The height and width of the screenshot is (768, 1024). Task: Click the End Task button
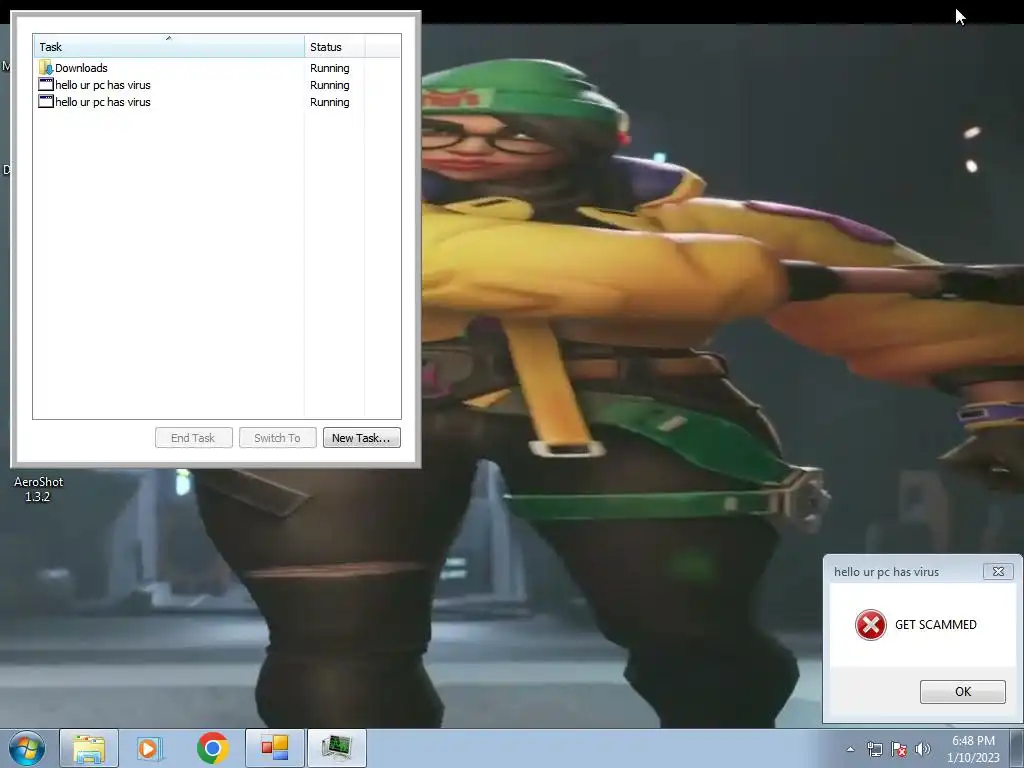[193, 438]
